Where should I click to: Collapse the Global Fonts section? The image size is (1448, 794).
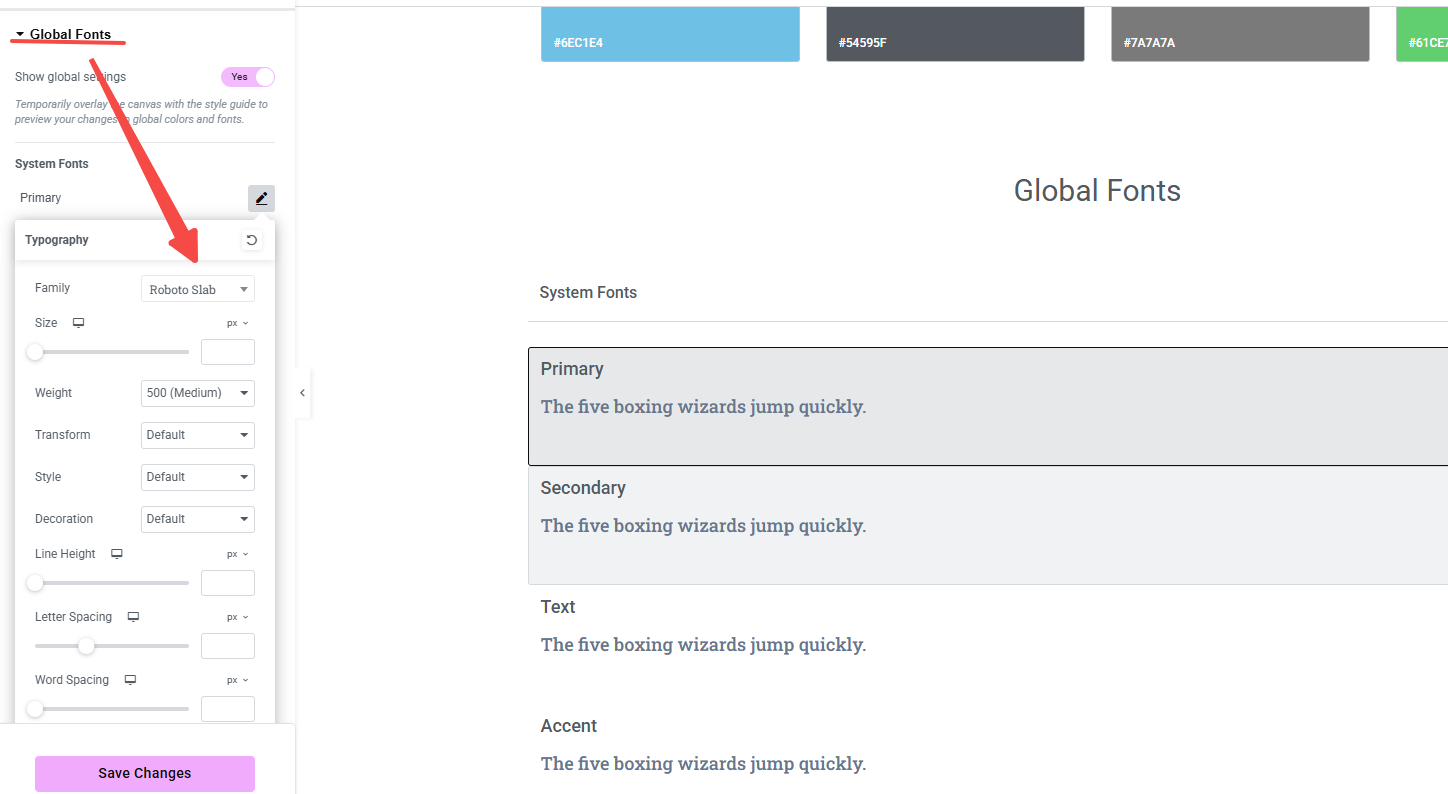(x=22, y=33)
